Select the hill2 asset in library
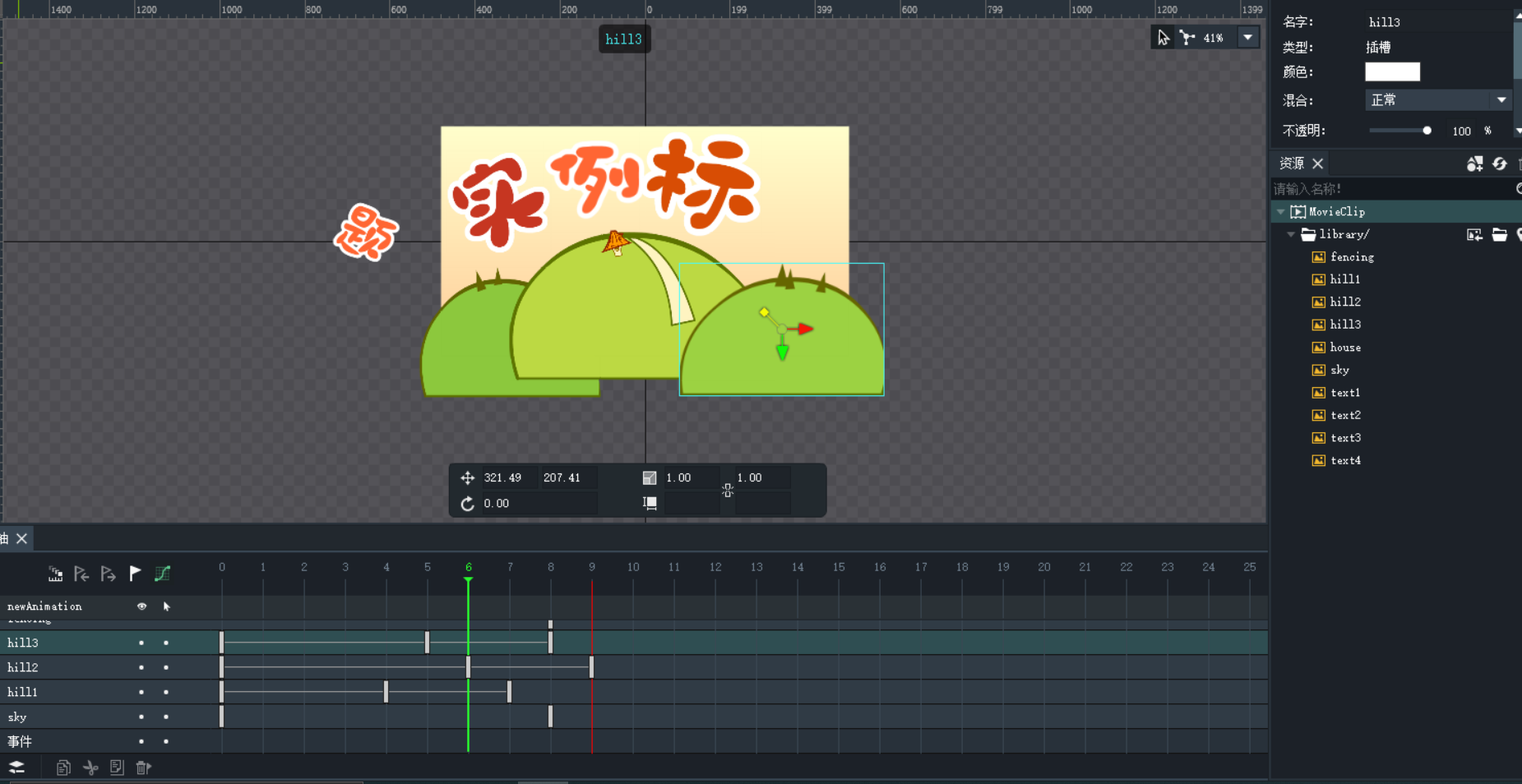Image resolution: width=1522 pixels, height=784 pixels. point(1345,302)
